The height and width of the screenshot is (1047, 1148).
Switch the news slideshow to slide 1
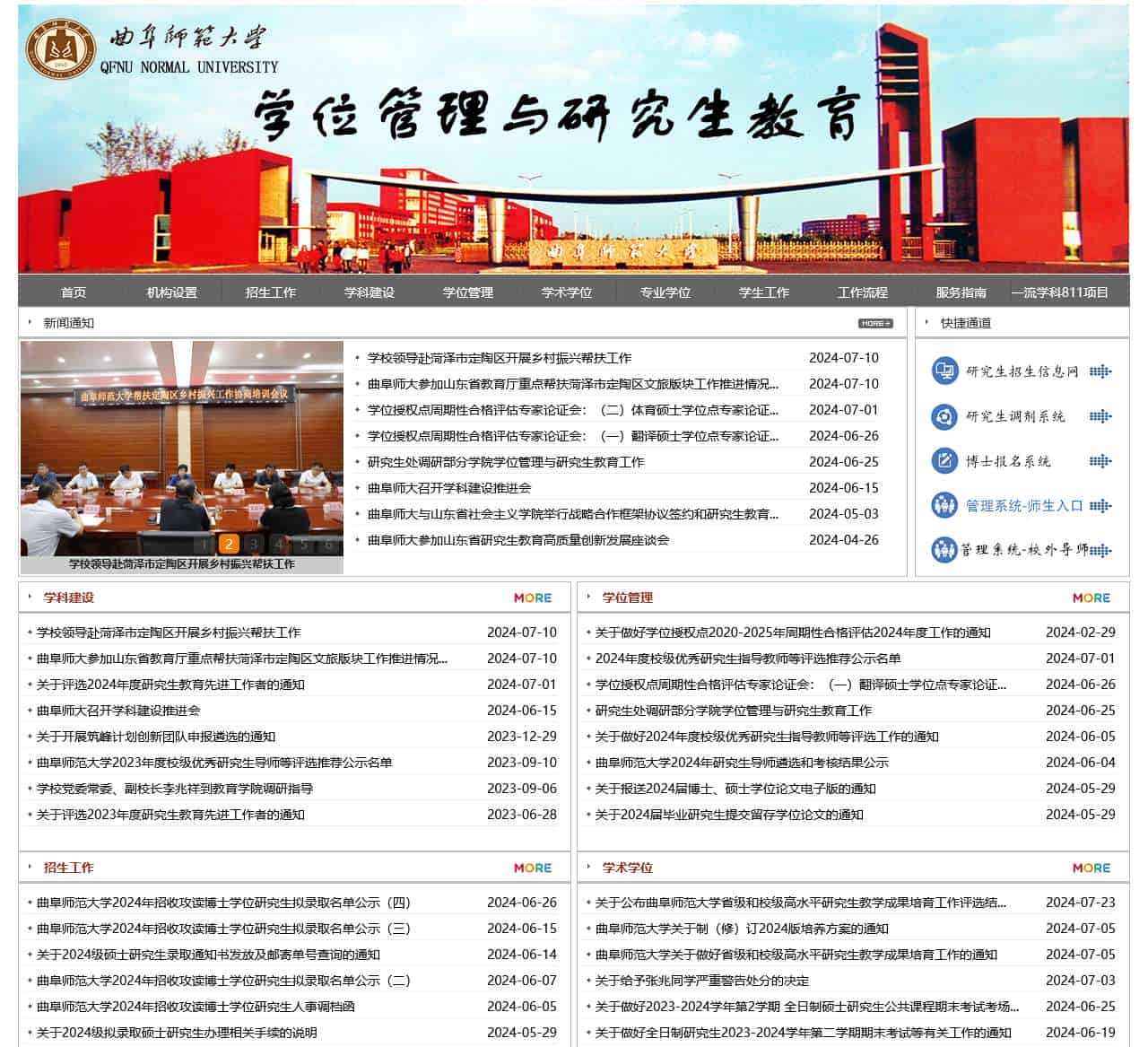(204, 544)
